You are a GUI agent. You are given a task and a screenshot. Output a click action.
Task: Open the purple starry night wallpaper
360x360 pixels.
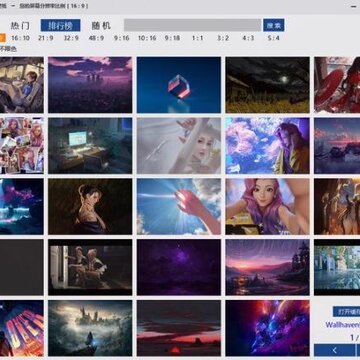(x=179, y=267)
